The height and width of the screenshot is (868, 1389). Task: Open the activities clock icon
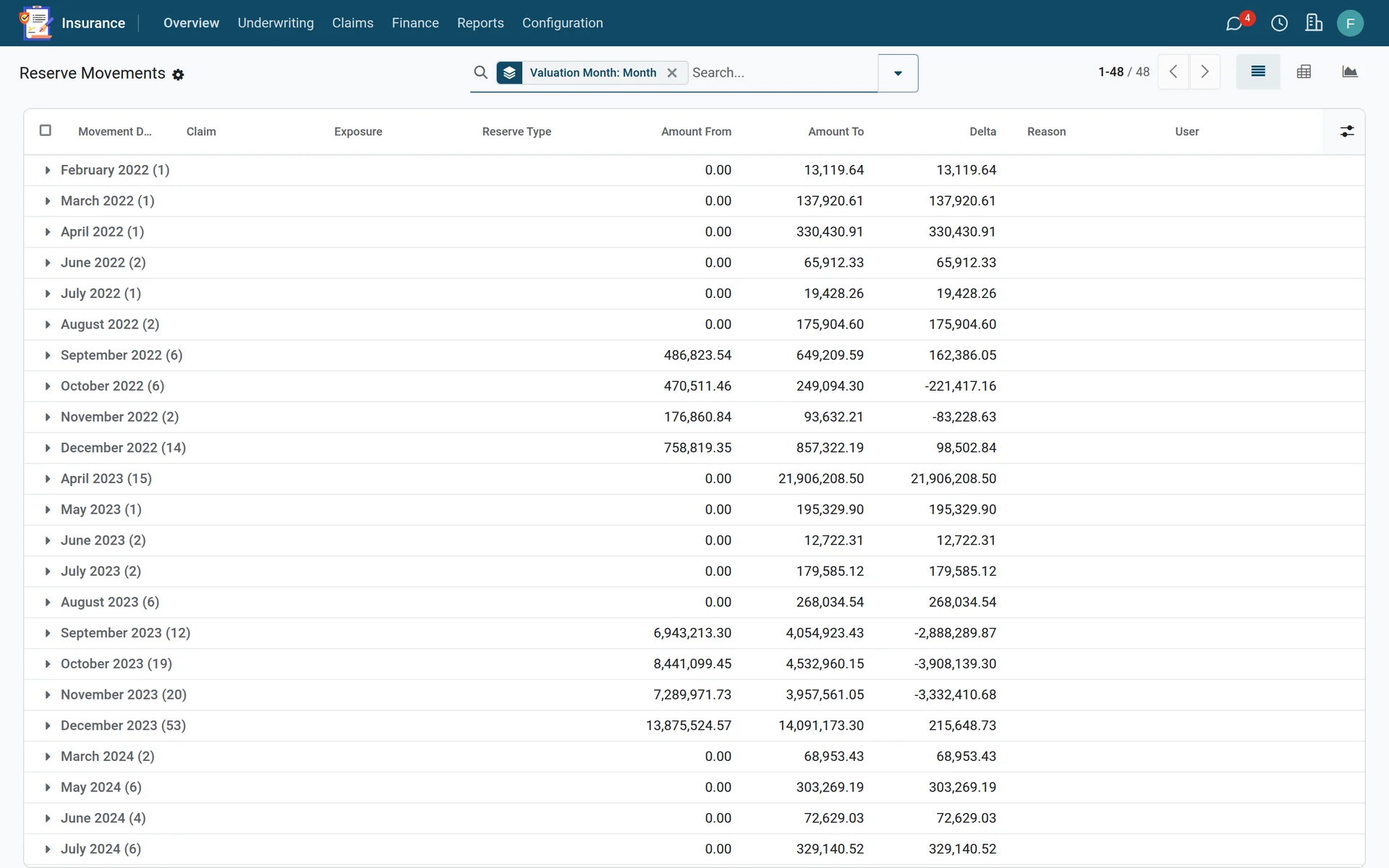point(1279,23)
